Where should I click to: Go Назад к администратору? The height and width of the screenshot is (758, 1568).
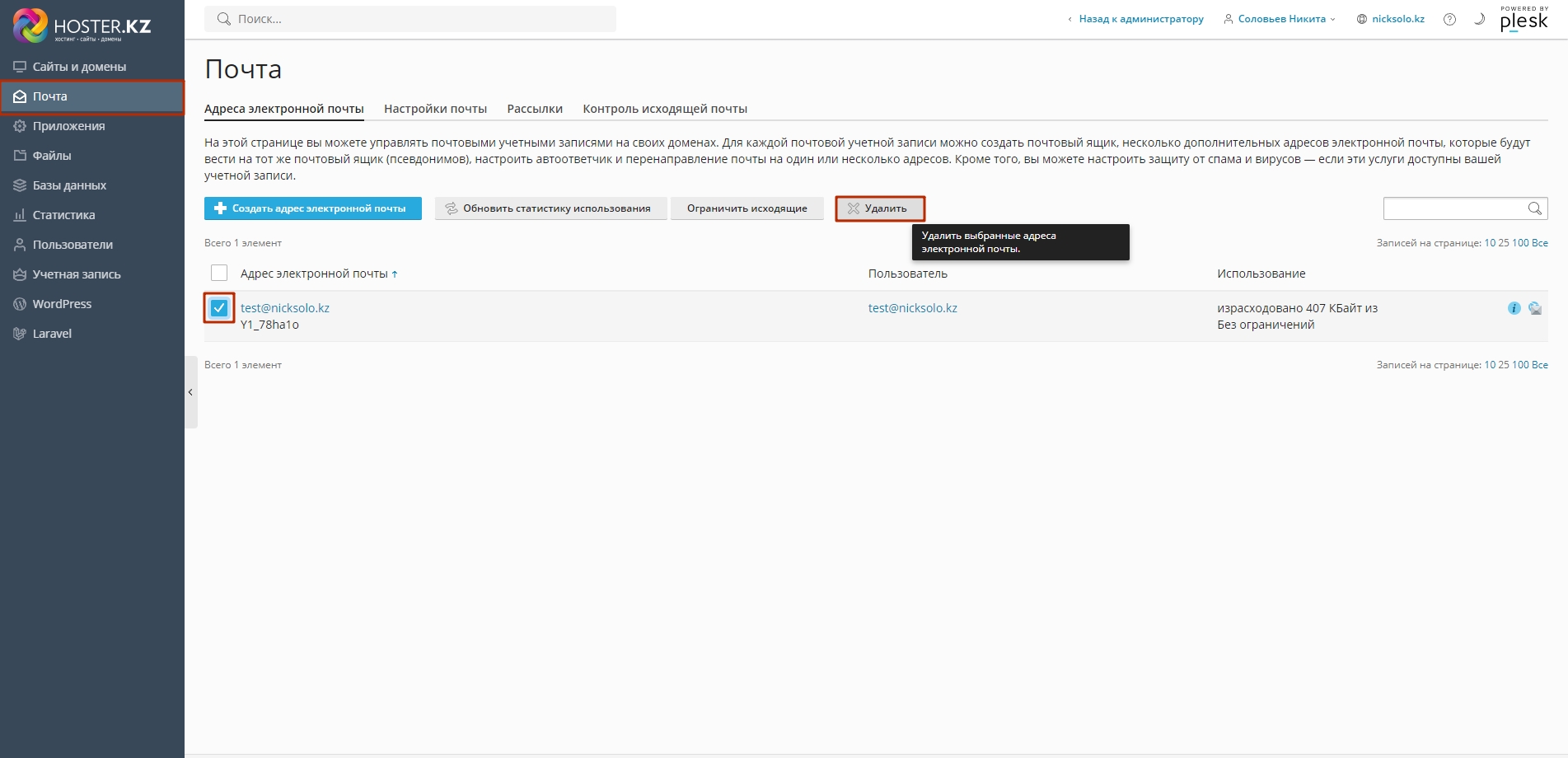point(1135,19)
